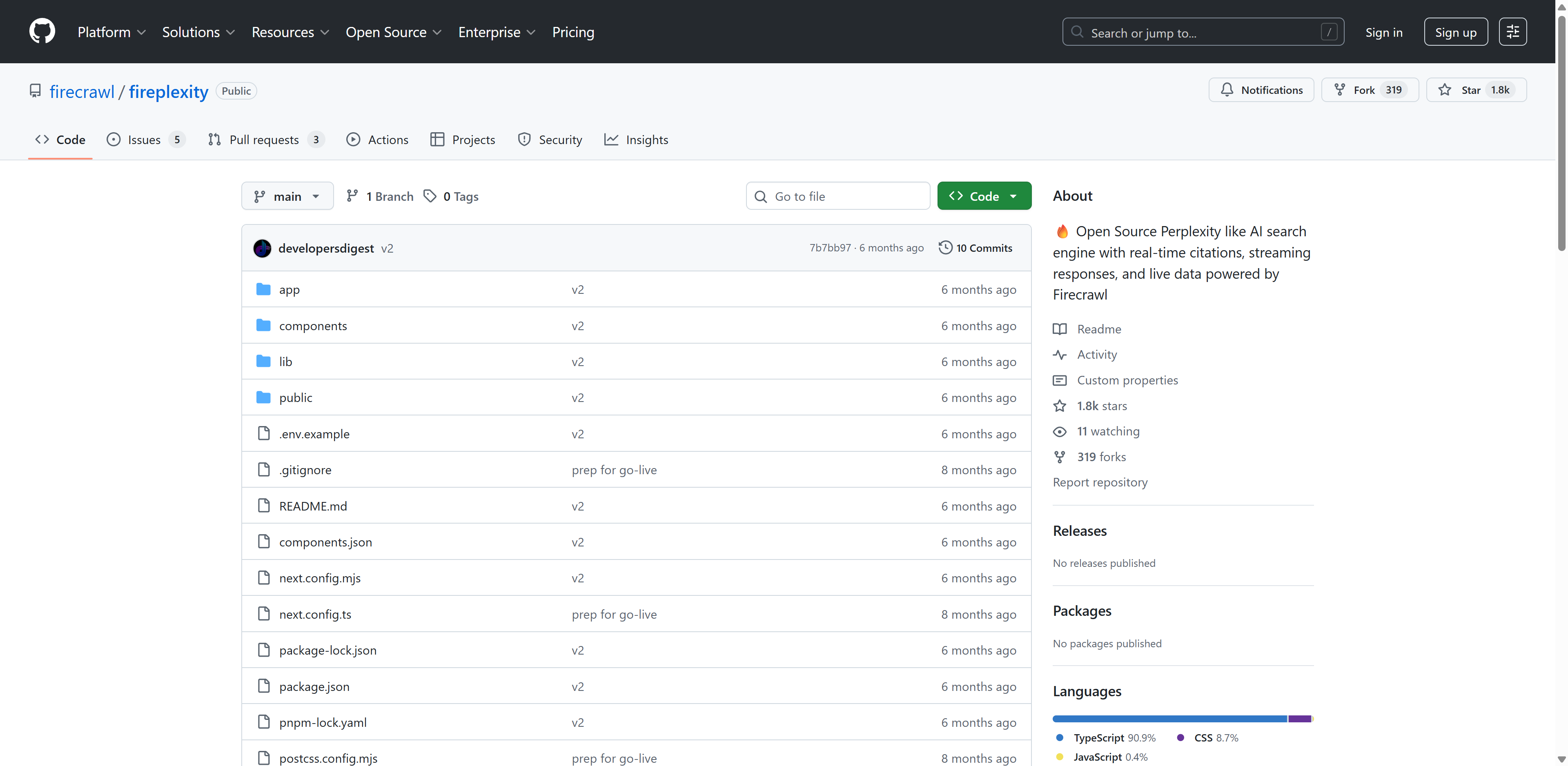Expand the Platform navigation menu
Screen dimensions: 1568x766
(111, 32)
